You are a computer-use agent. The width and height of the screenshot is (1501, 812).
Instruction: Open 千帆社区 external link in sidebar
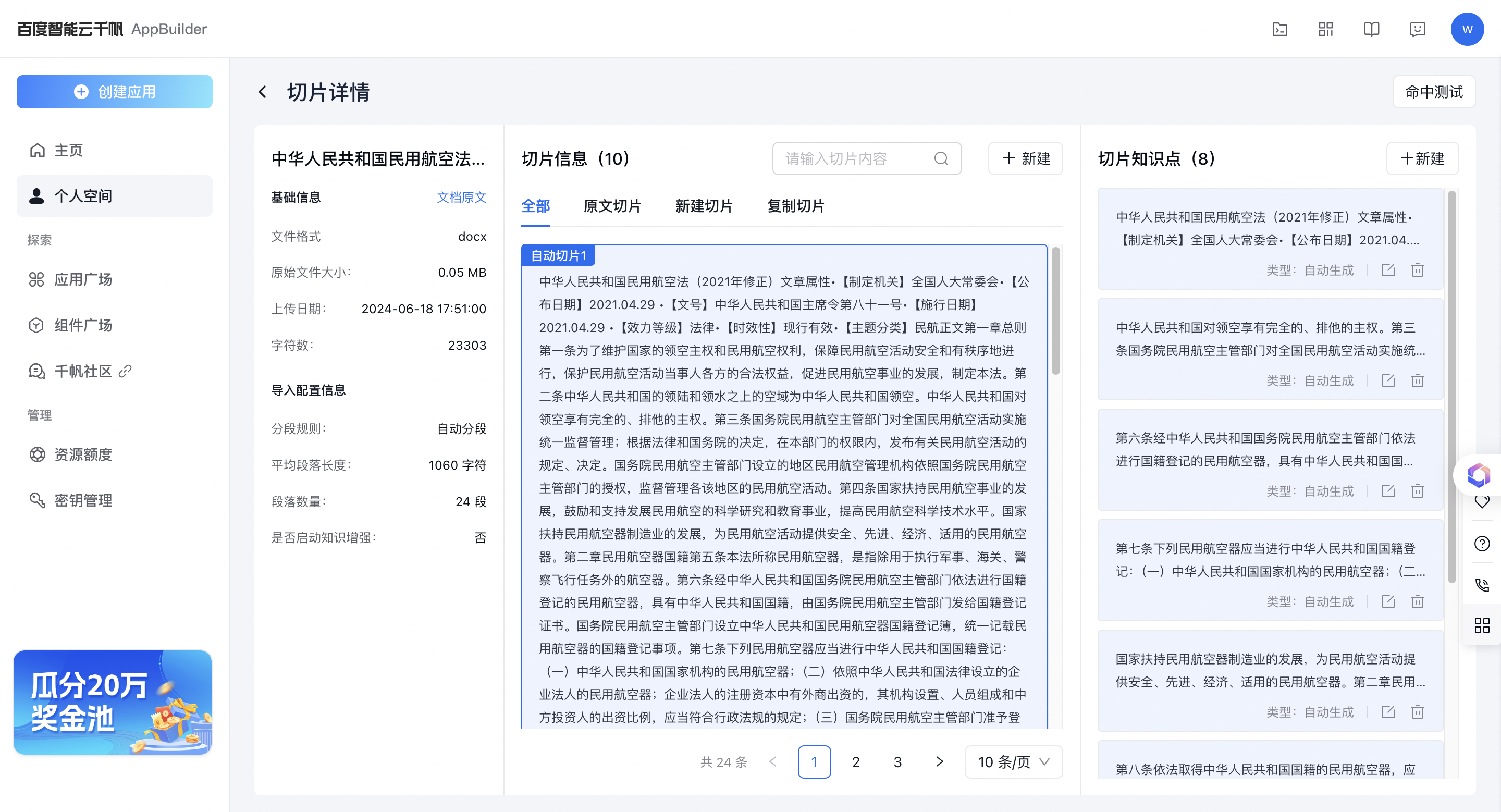click(x=114, y=372)
